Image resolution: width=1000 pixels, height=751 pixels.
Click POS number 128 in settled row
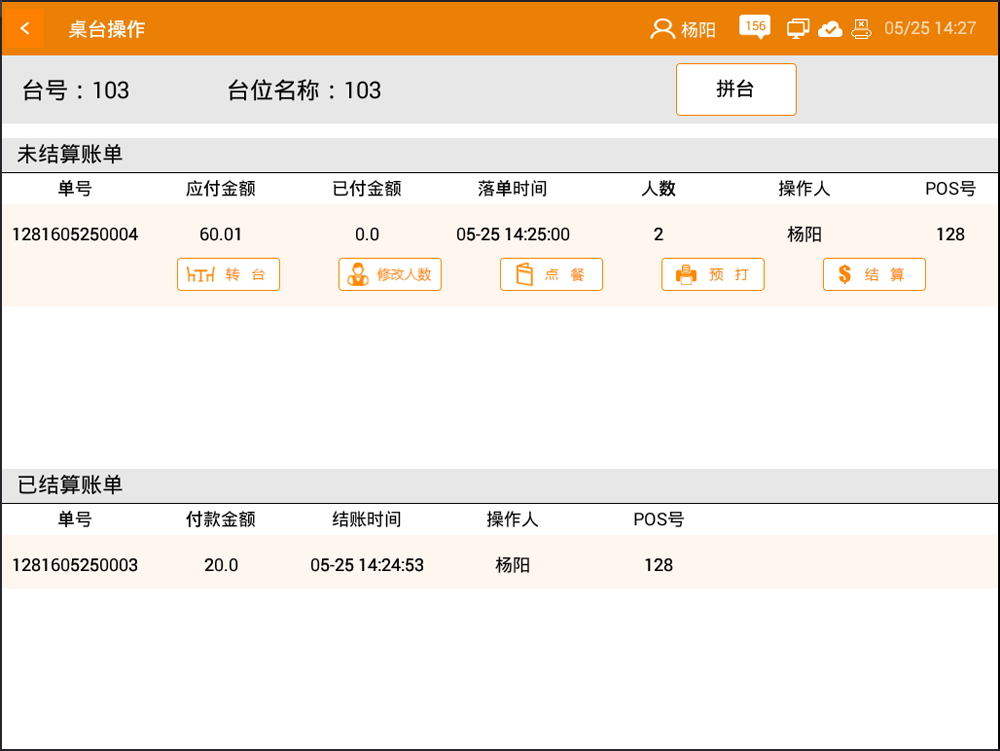pos(659,565)
